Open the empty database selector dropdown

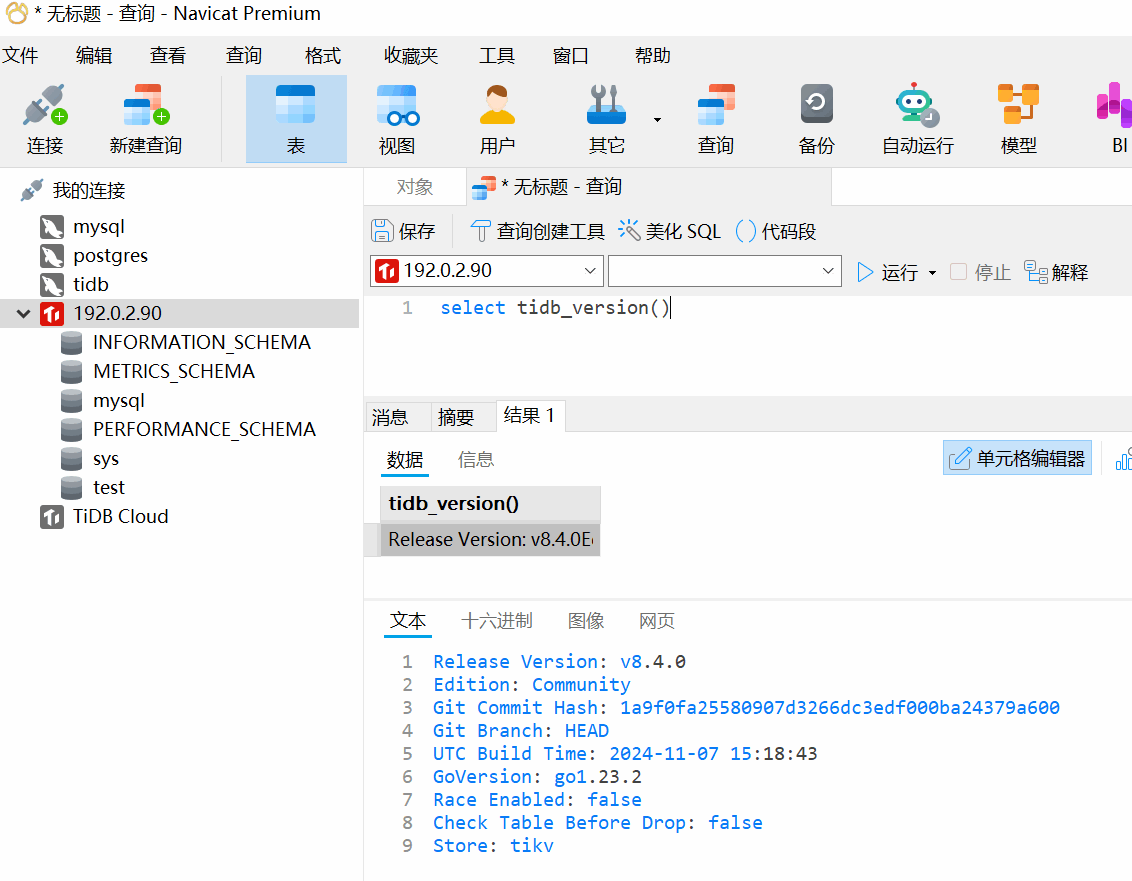coord(725,271)
